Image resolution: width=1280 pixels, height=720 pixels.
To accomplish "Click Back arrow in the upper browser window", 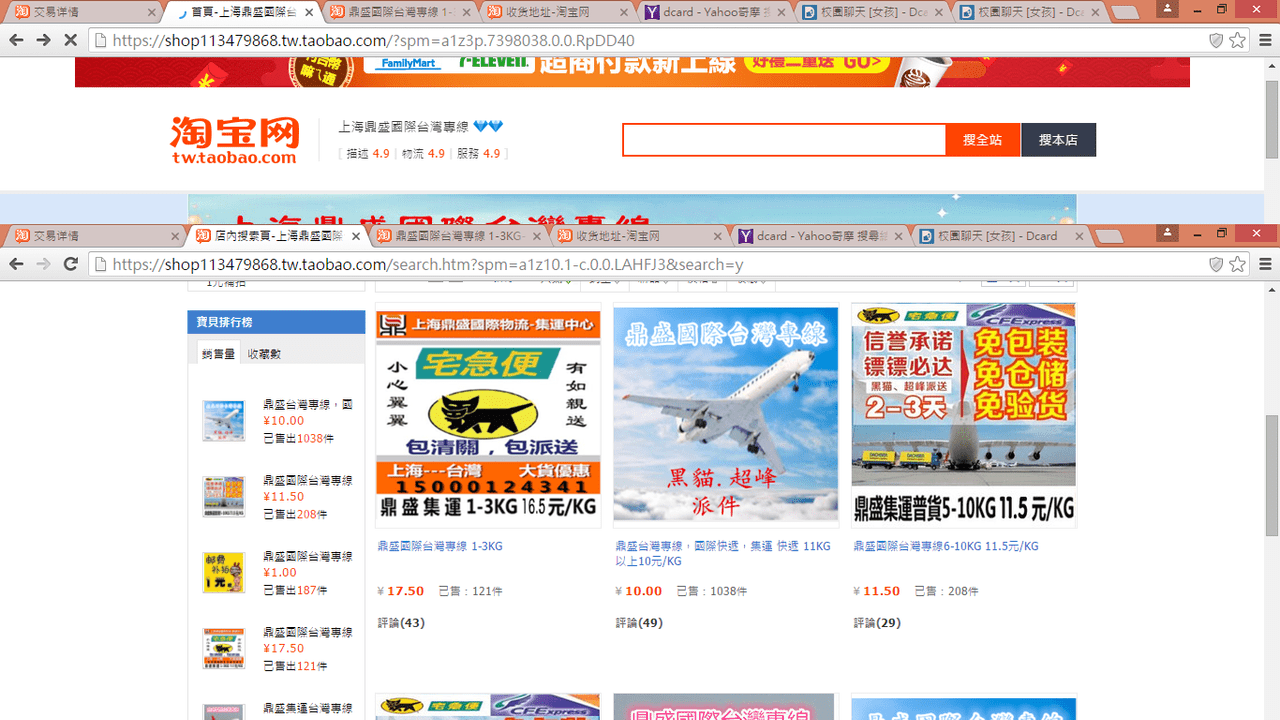I will click(x=16, y=40).
